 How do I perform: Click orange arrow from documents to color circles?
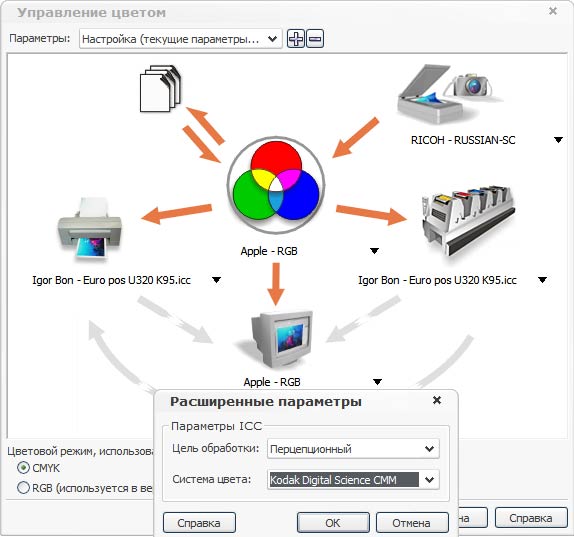pos(201,144)
